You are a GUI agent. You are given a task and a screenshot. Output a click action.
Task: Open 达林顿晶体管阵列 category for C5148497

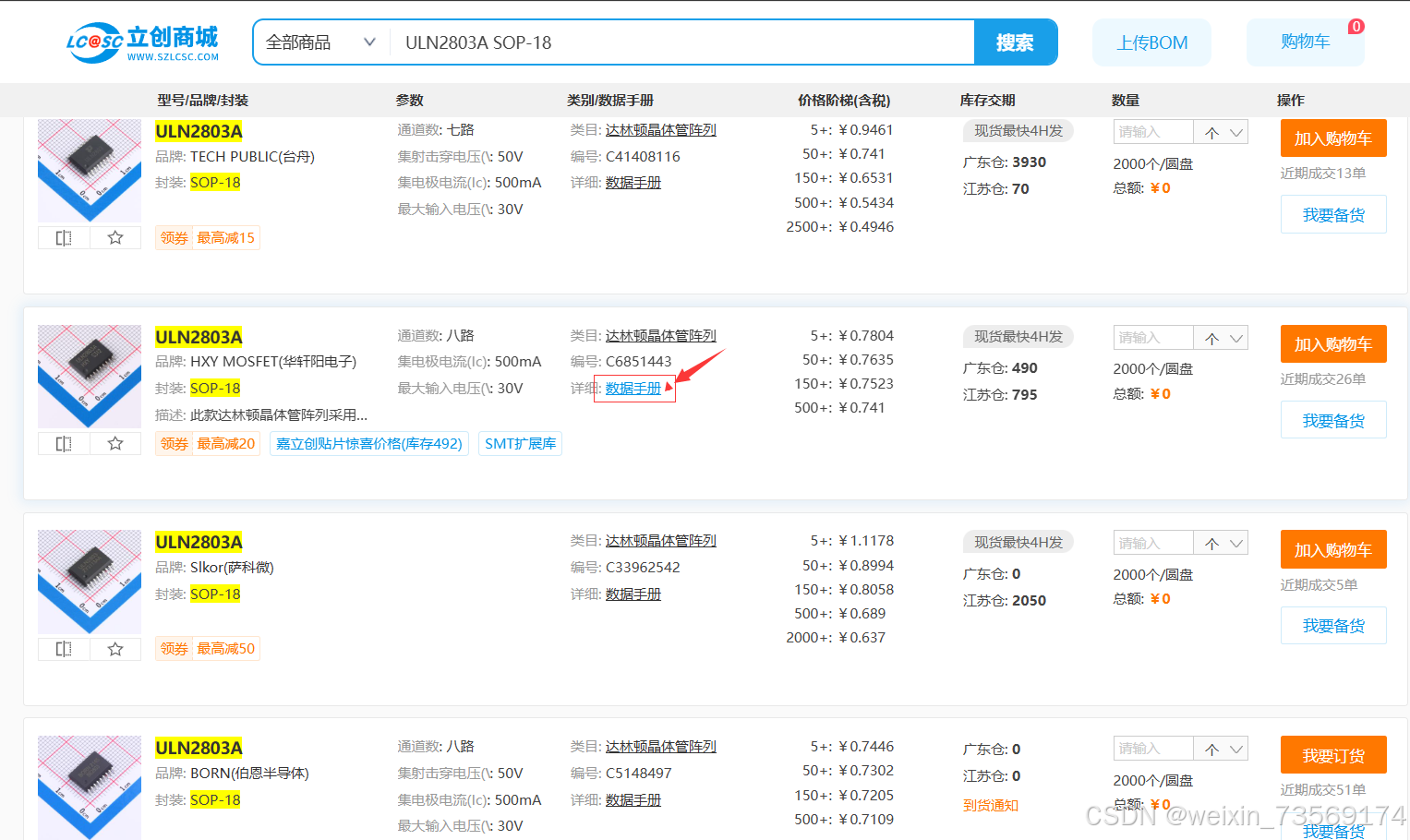coord(661,747)
